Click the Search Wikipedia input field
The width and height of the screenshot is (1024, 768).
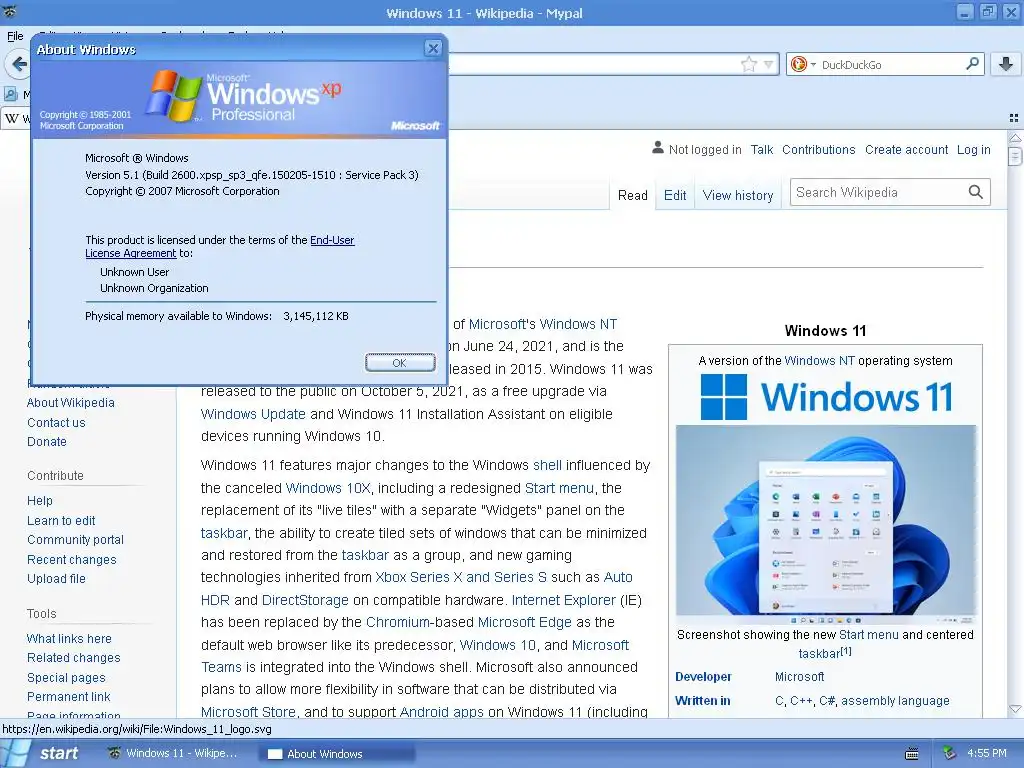[878, 192]
